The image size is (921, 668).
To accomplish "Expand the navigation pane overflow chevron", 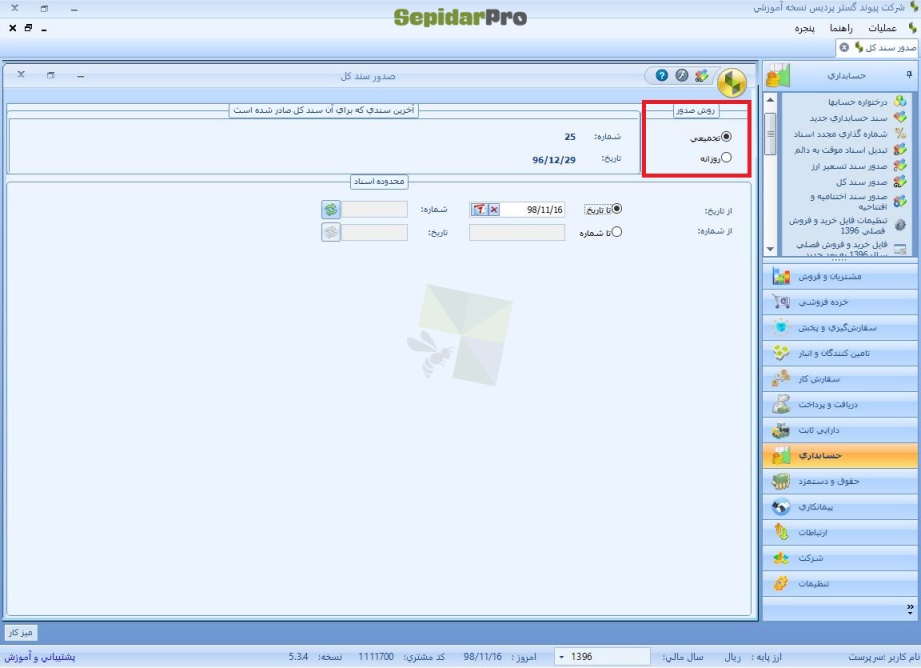I will (910, 608).
